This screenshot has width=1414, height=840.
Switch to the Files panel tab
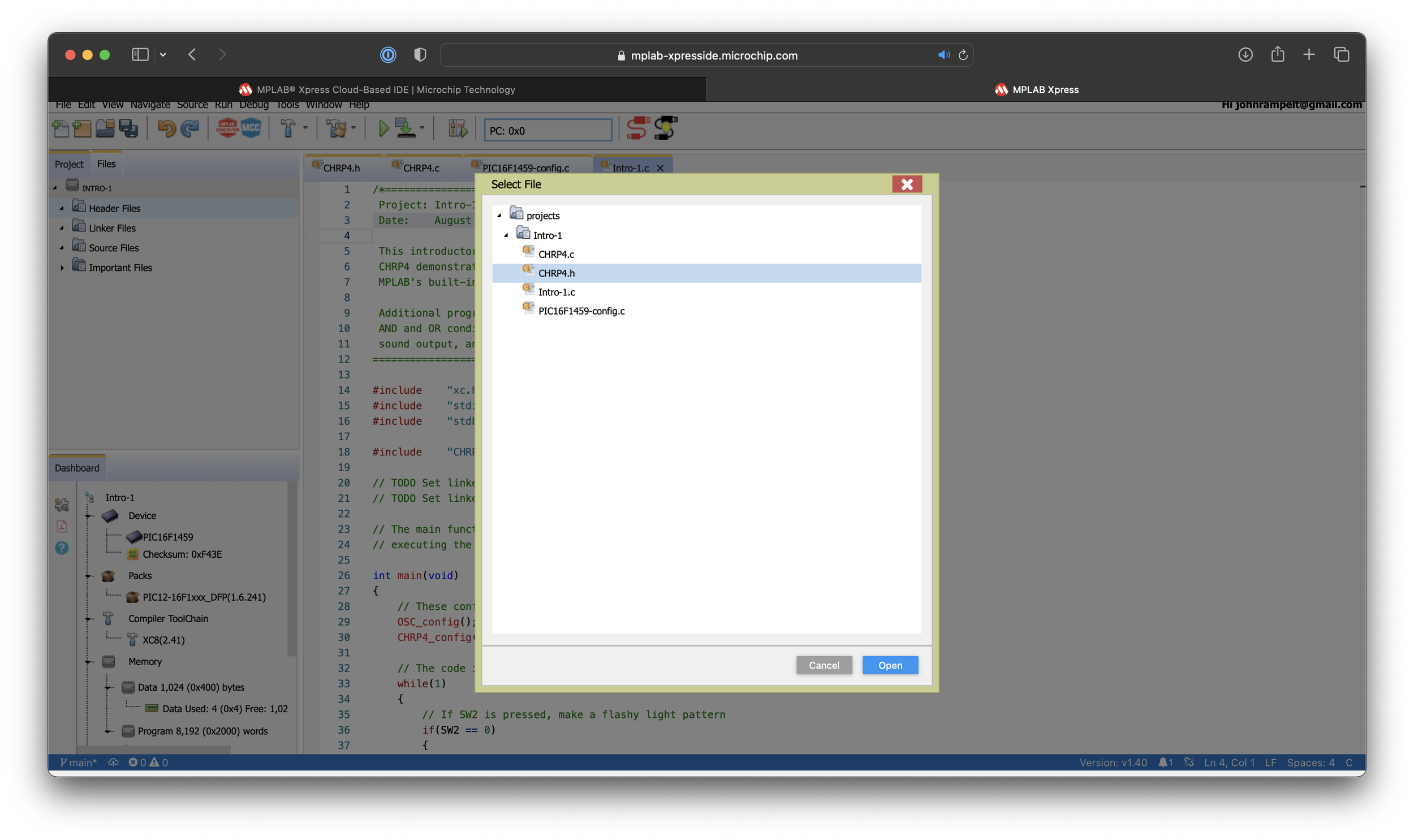click(106, 164)
